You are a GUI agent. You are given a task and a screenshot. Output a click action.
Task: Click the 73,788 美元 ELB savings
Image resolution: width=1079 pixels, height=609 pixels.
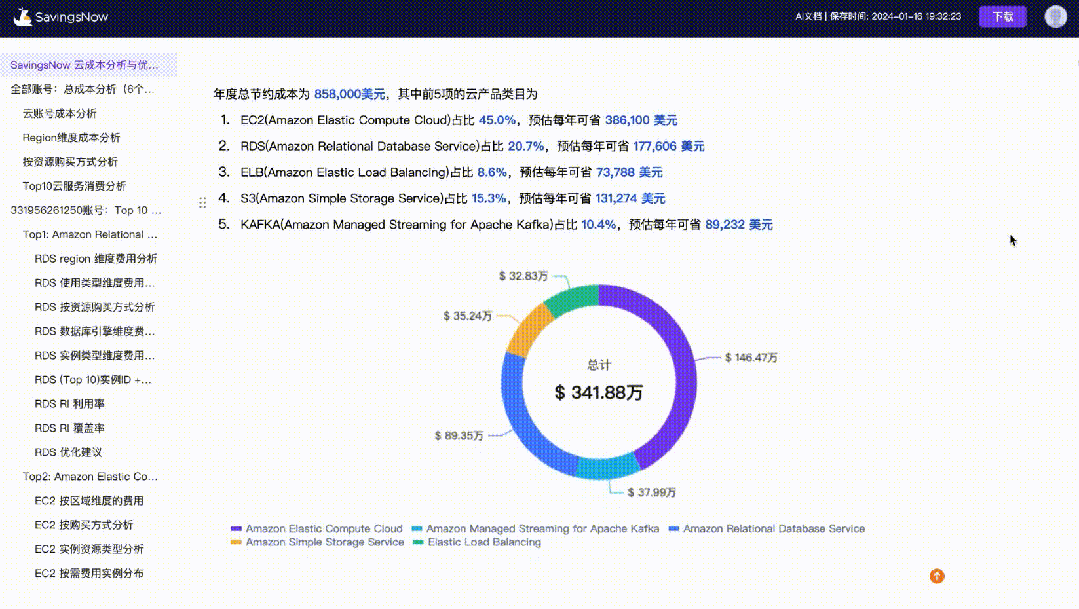pos(629,173)
